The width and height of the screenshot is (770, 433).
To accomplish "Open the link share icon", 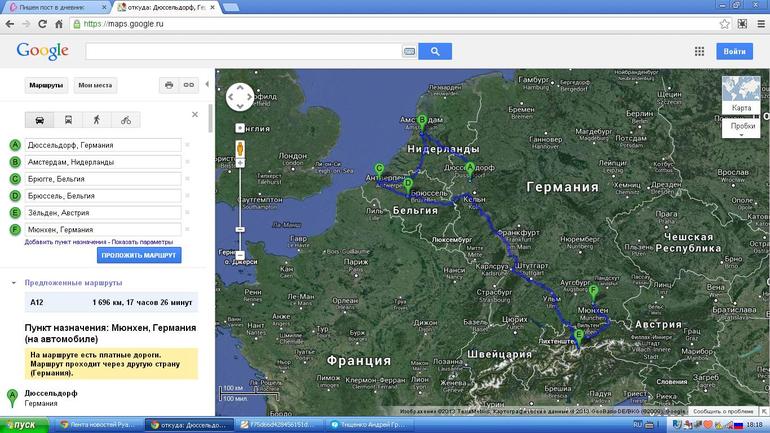I will pos(188,86).
